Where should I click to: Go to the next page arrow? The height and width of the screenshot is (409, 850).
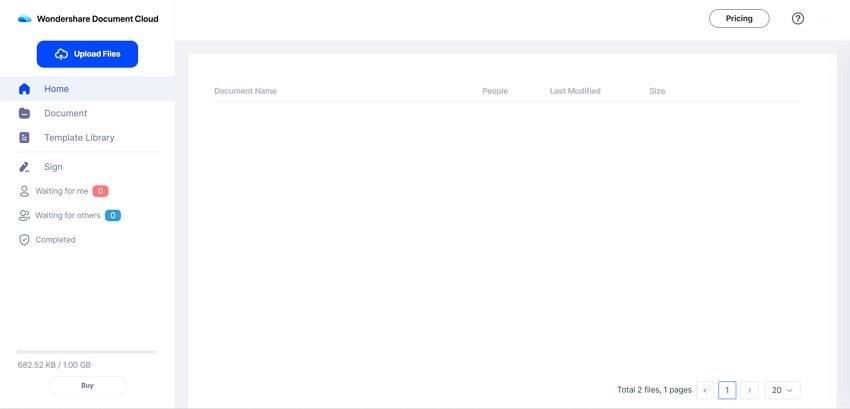[x=749, y=390]
